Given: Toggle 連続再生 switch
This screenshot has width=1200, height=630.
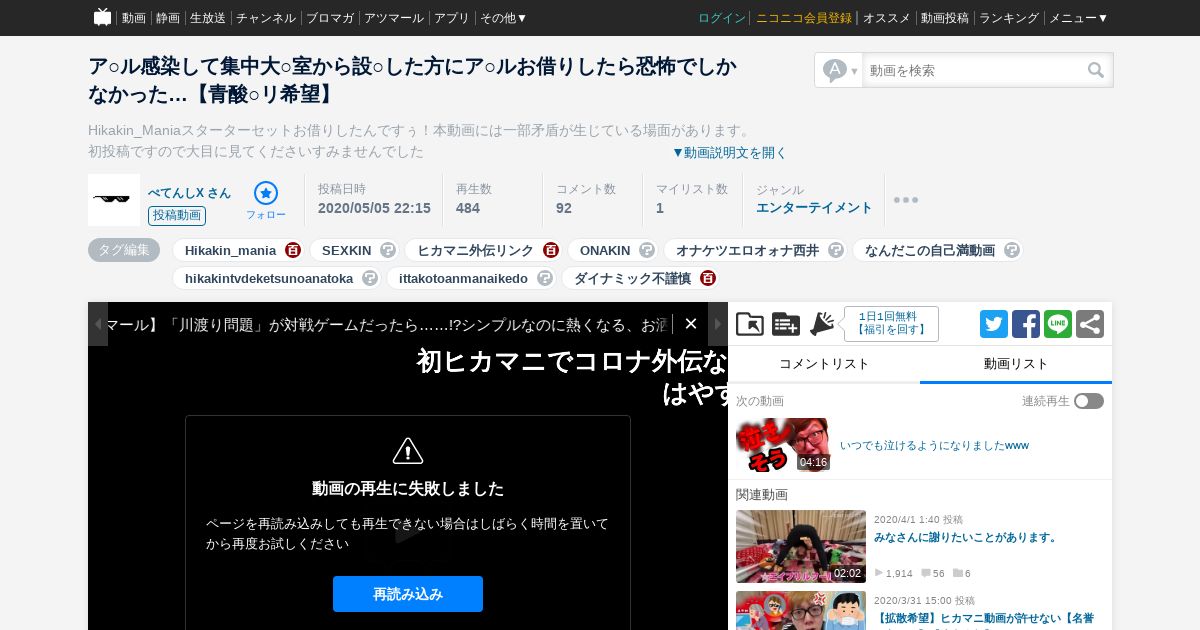Looking at the screenshot, I should point(1089,401).
